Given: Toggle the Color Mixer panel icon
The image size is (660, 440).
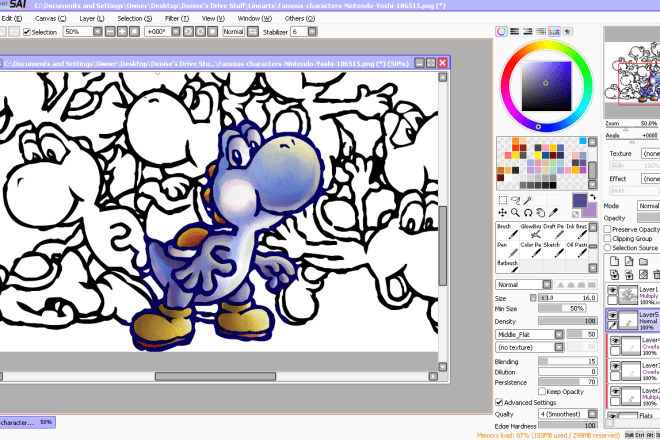Looking at the screenshot, I should 541,32.
